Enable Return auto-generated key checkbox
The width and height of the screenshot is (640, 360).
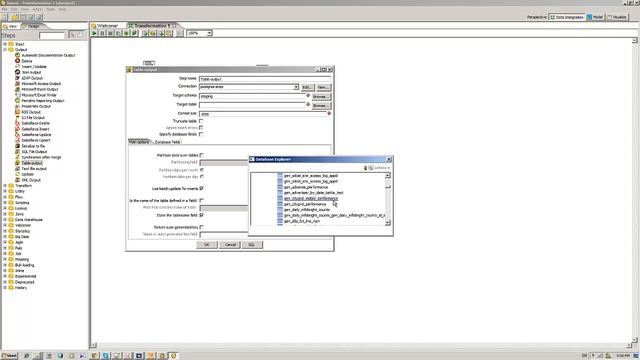(x=202, y=227)
